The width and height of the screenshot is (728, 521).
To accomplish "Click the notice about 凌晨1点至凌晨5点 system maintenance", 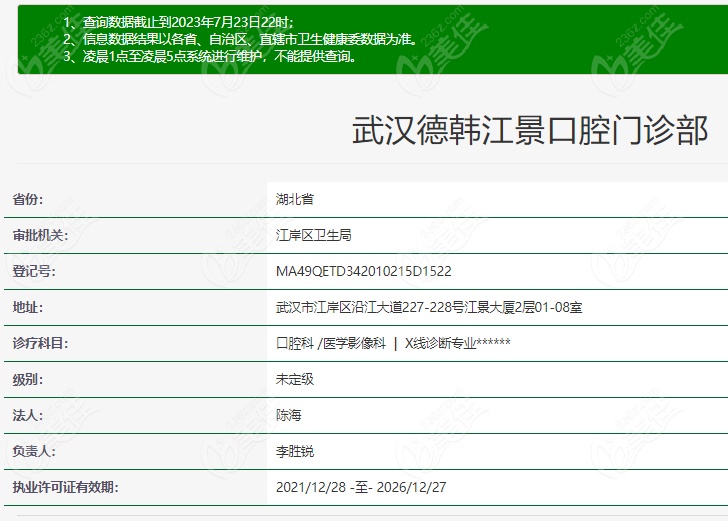I will (209, 56).
